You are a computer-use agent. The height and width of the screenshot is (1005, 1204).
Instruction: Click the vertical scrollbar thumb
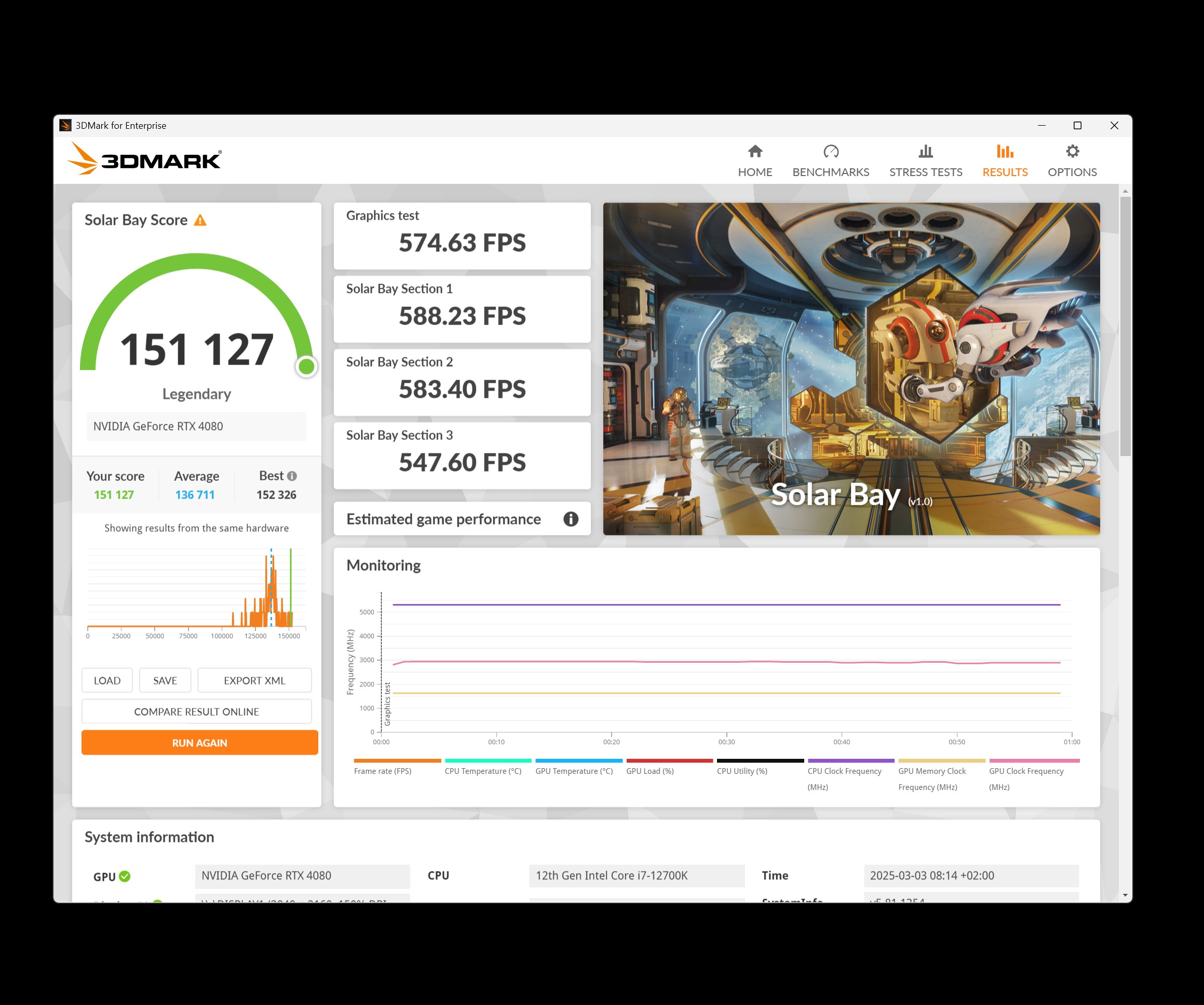point(1126,326)
